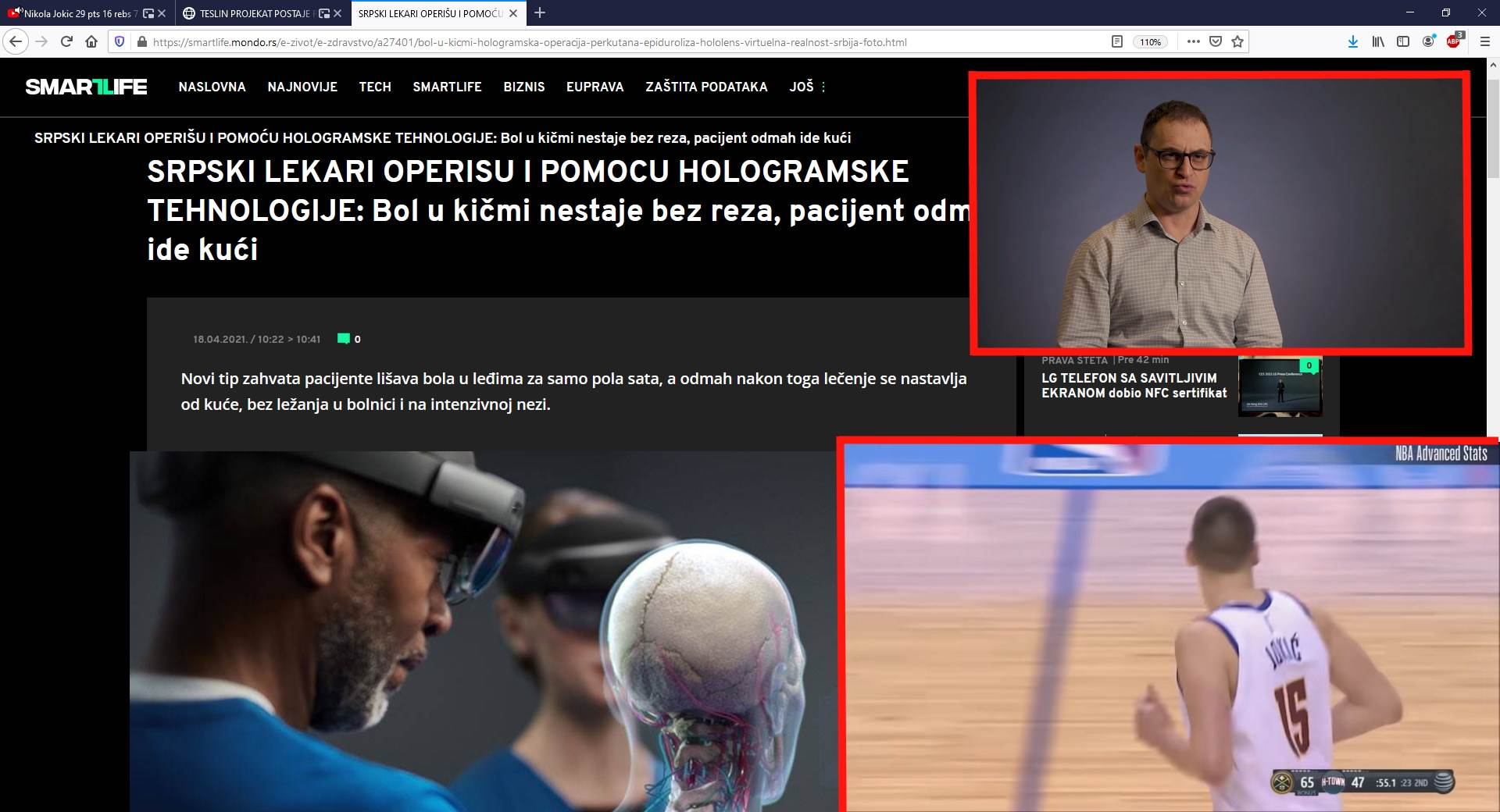Mute the Nikola Jokic YouTube tab

[x=20, y=13]
